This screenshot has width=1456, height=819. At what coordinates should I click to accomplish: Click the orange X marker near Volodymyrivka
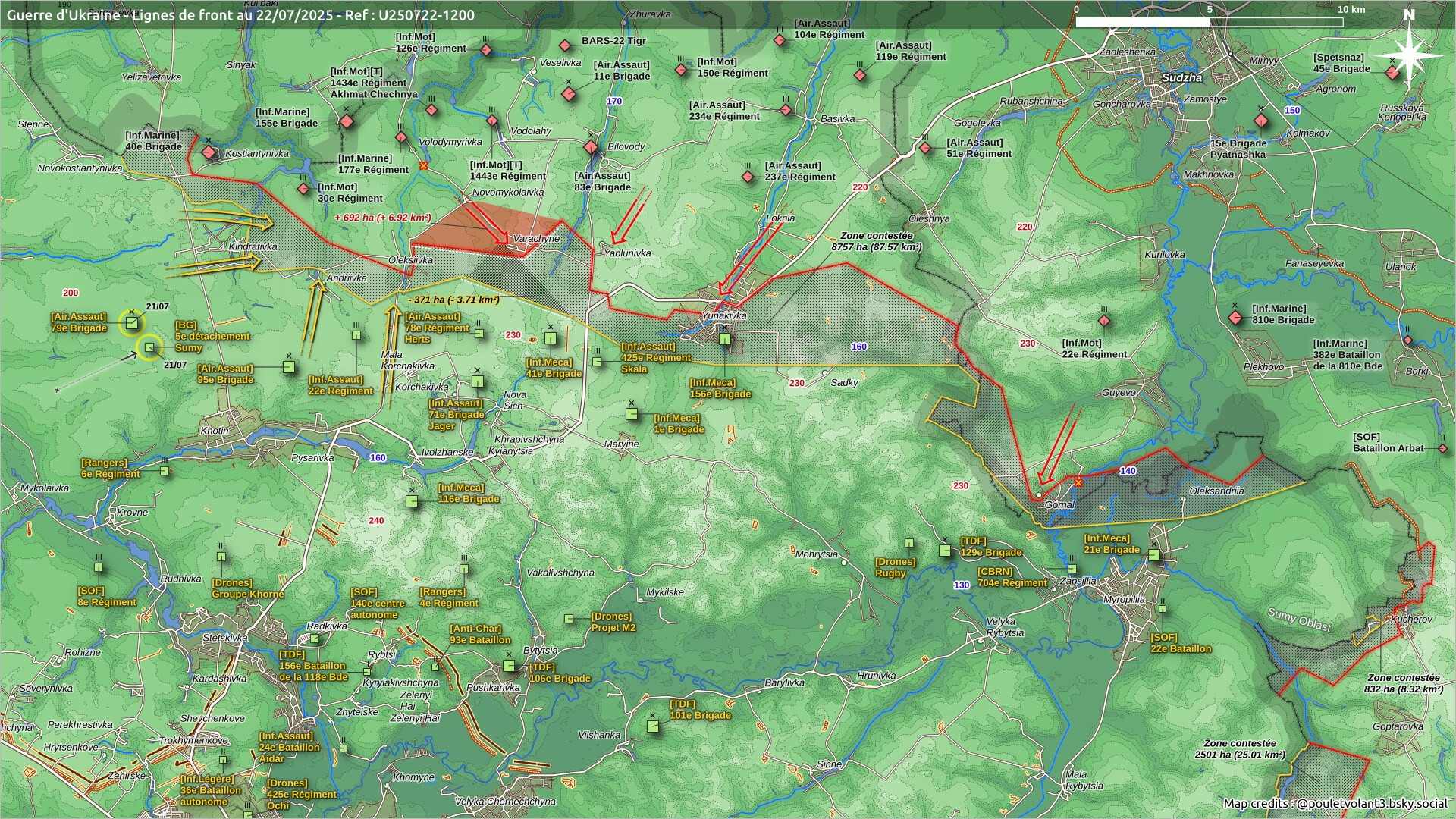click(423, 165)
